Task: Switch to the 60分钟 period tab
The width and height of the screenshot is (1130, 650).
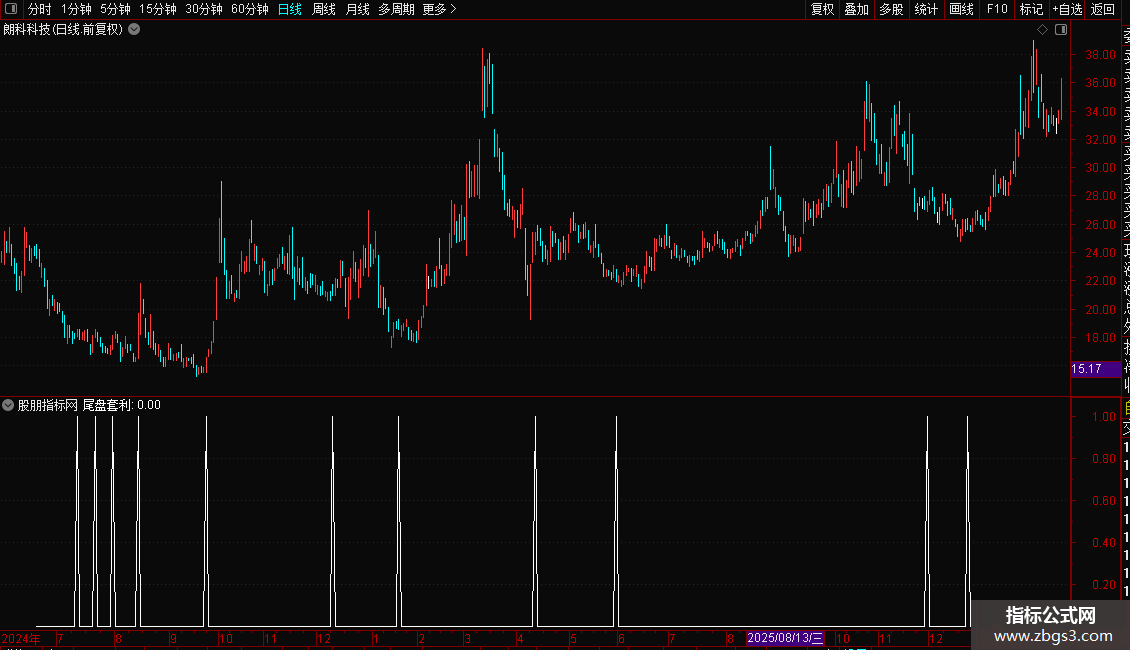Action: (x=250, y=9)
